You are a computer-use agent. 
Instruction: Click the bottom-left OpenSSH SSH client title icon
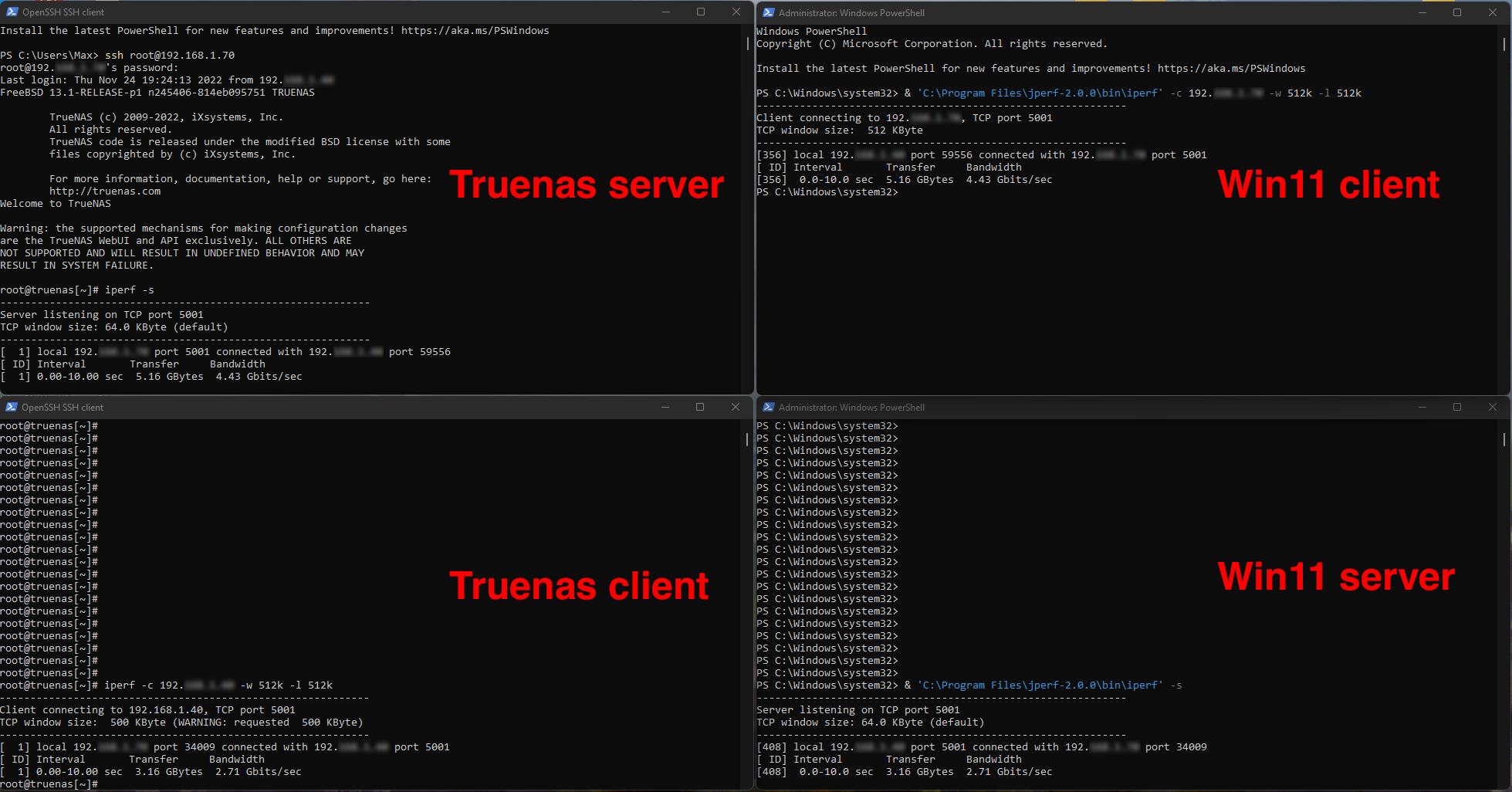11,407
